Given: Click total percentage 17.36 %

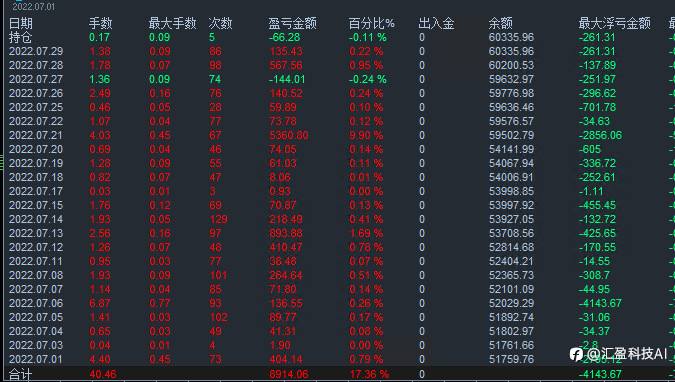Looking at the screenshot, I should 369,374.
